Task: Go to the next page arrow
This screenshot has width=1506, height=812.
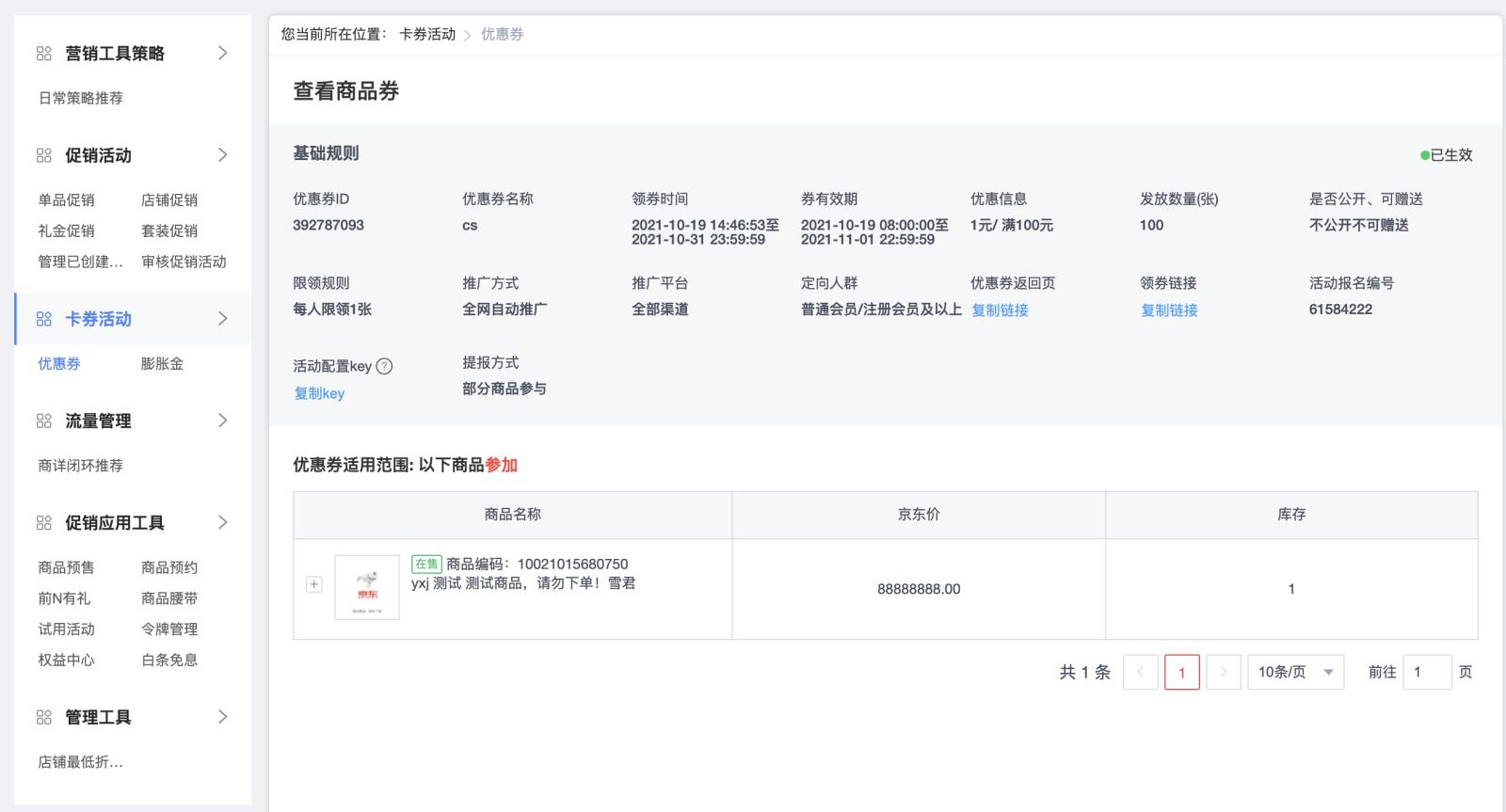Action: coord(1224,672)
